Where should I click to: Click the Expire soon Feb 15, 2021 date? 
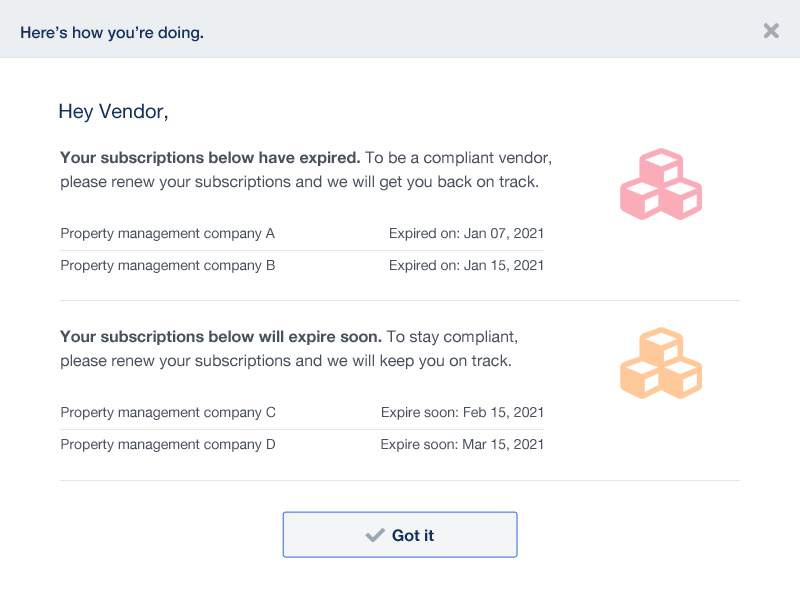click(x=462, y=413)
